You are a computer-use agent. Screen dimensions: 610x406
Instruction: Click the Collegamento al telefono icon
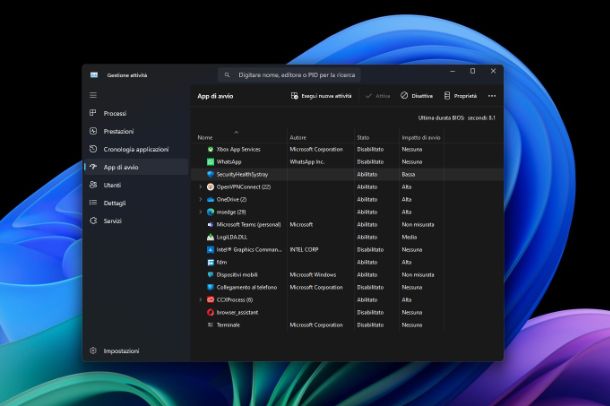[210, 287]
